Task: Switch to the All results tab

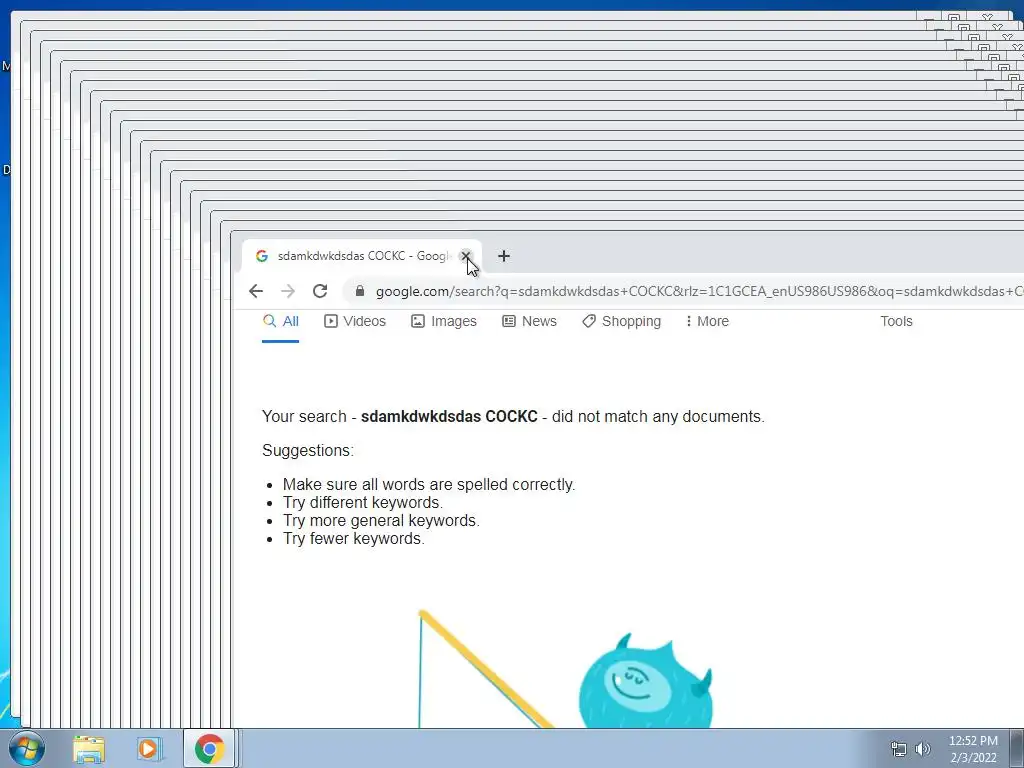Action: point(281,321)
